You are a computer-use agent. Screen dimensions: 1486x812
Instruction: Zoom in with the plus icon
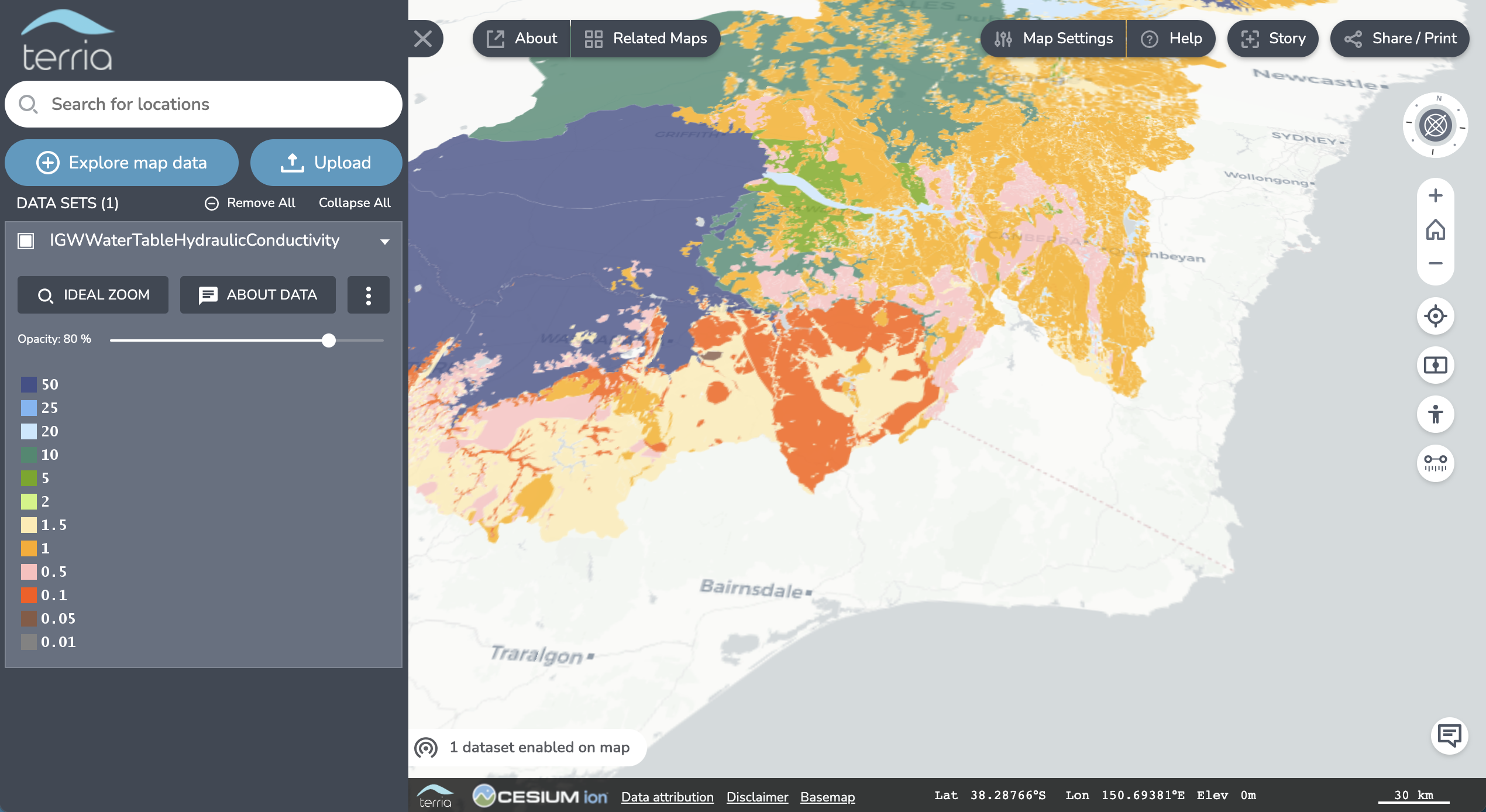(x=1435, y=195)
